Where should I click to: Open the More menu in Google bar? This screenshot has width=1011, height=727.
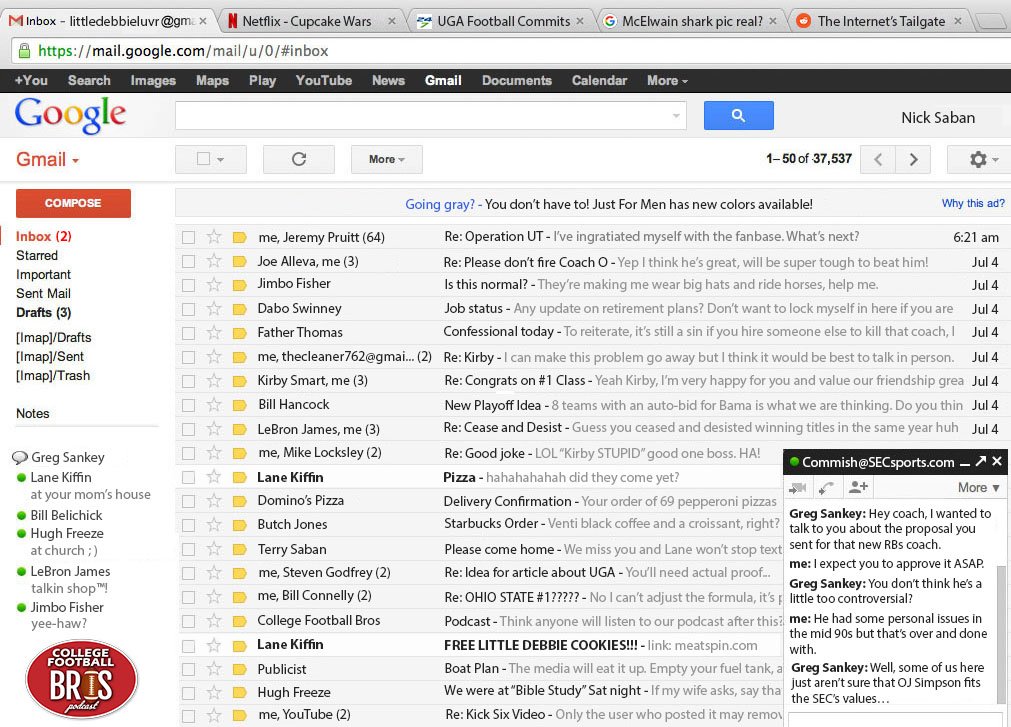[x=667, y=81]
